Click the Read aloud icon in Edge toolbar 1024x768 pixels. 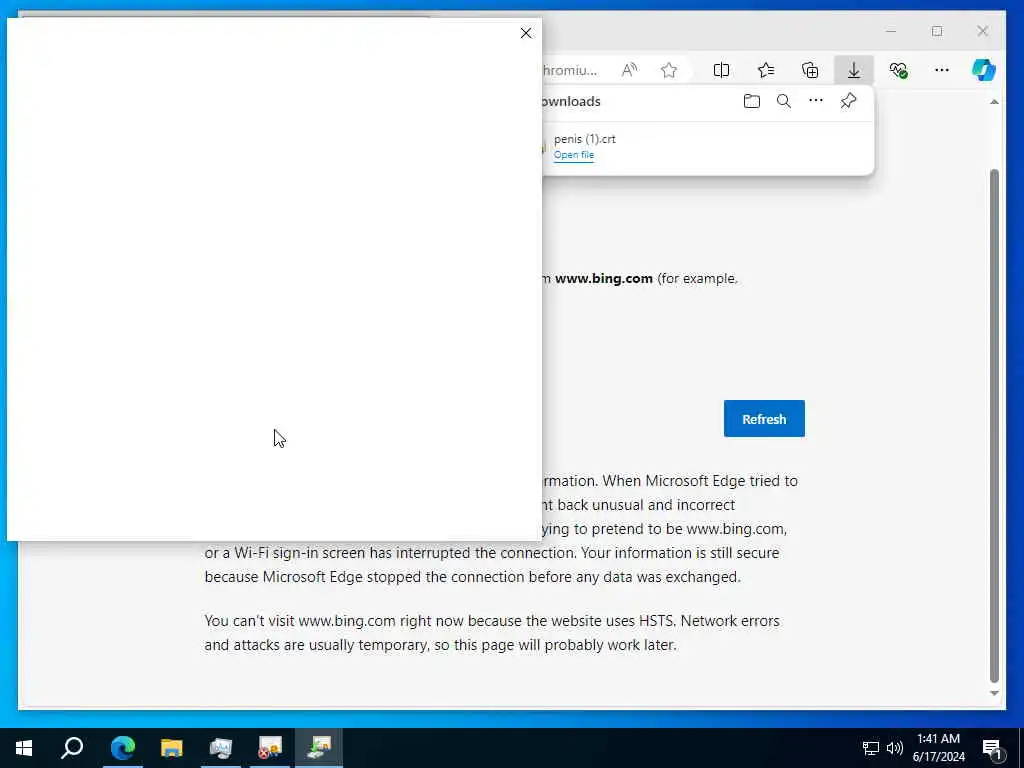click(x=629, y=70)
